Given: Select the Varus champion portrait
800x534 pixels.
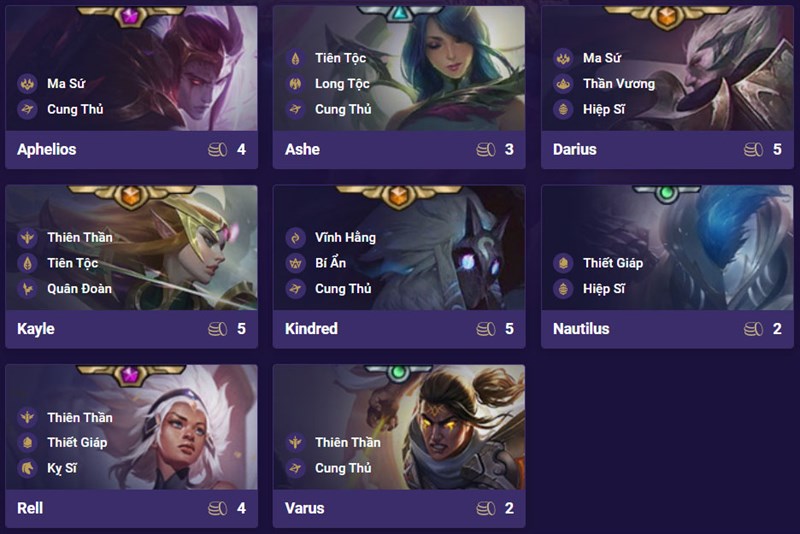Looking at the screenshot, I should 399,427.
